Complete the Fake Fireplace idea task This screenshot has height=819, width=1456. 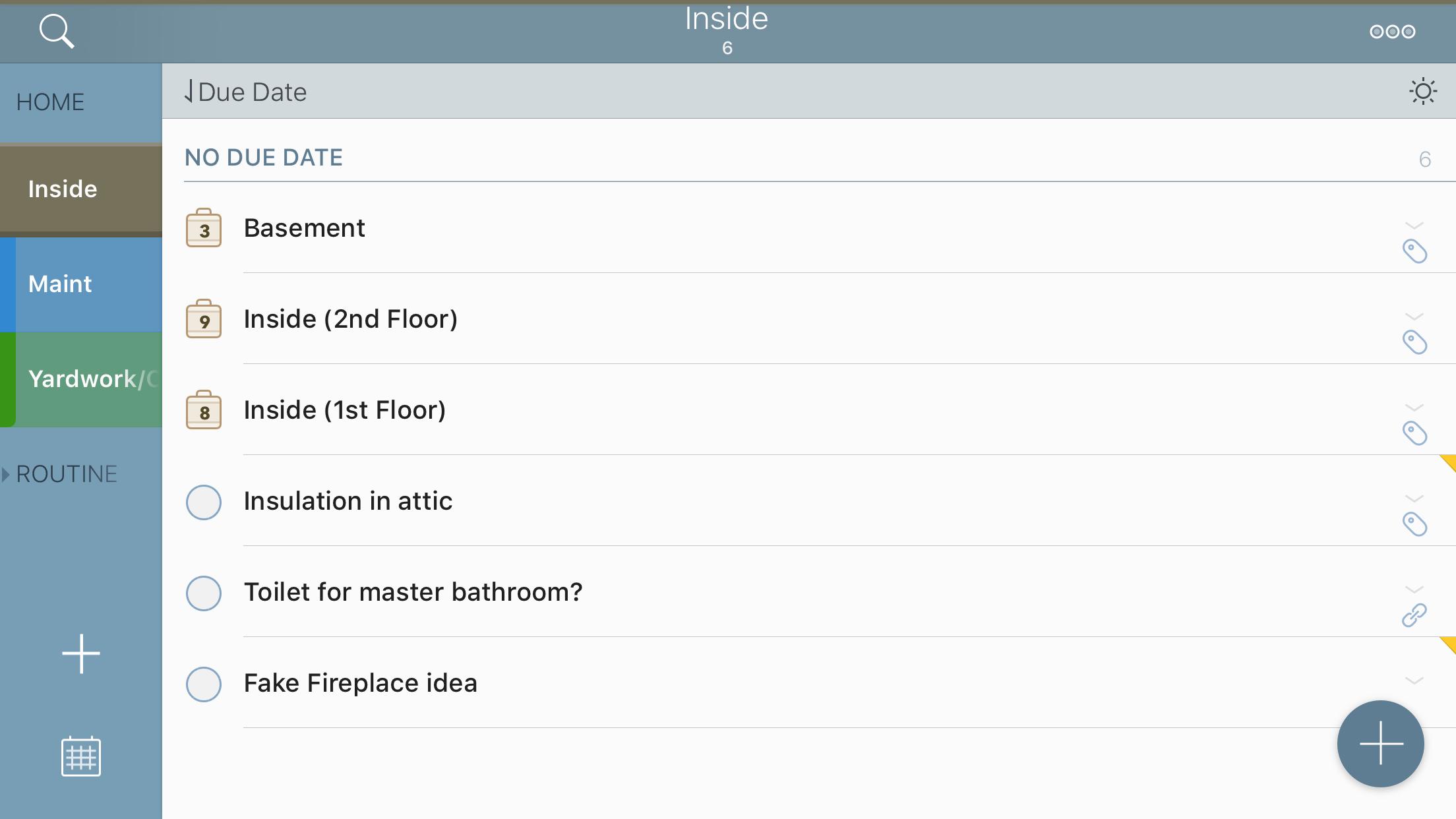coord(204,684)
